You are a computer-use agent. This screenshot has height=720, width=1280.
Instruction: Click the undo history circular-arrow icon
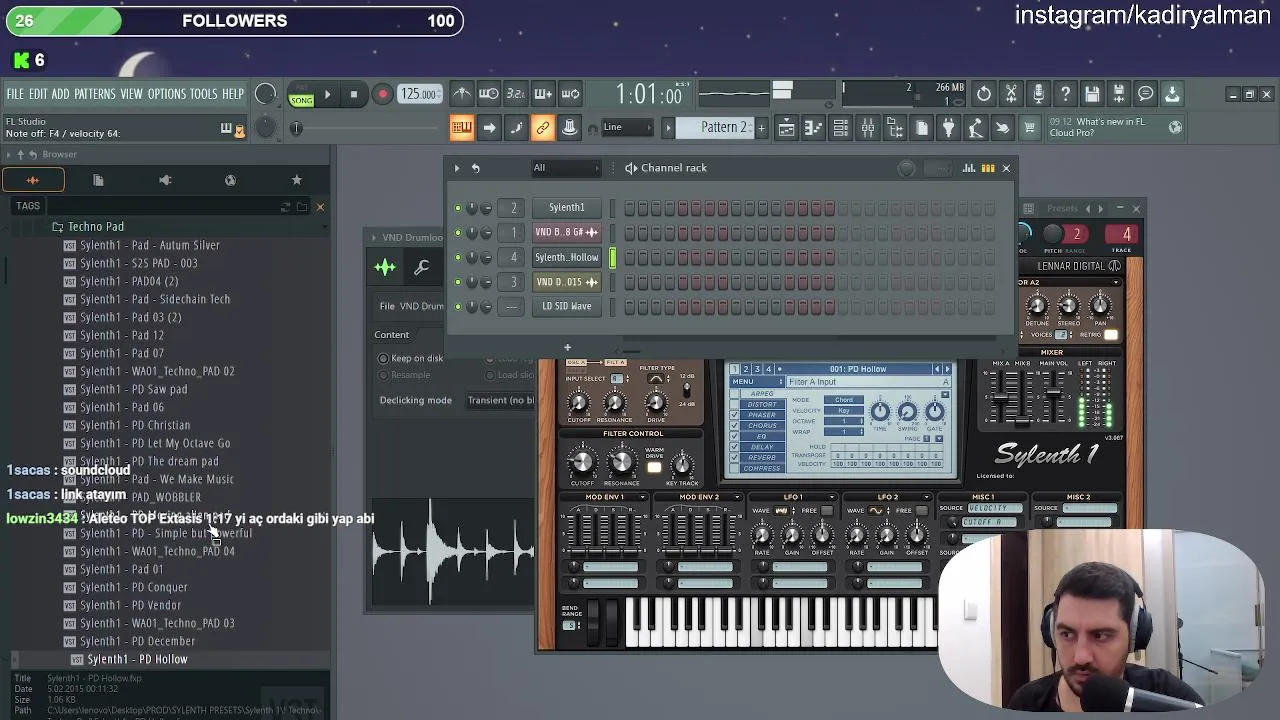(984, 94)
